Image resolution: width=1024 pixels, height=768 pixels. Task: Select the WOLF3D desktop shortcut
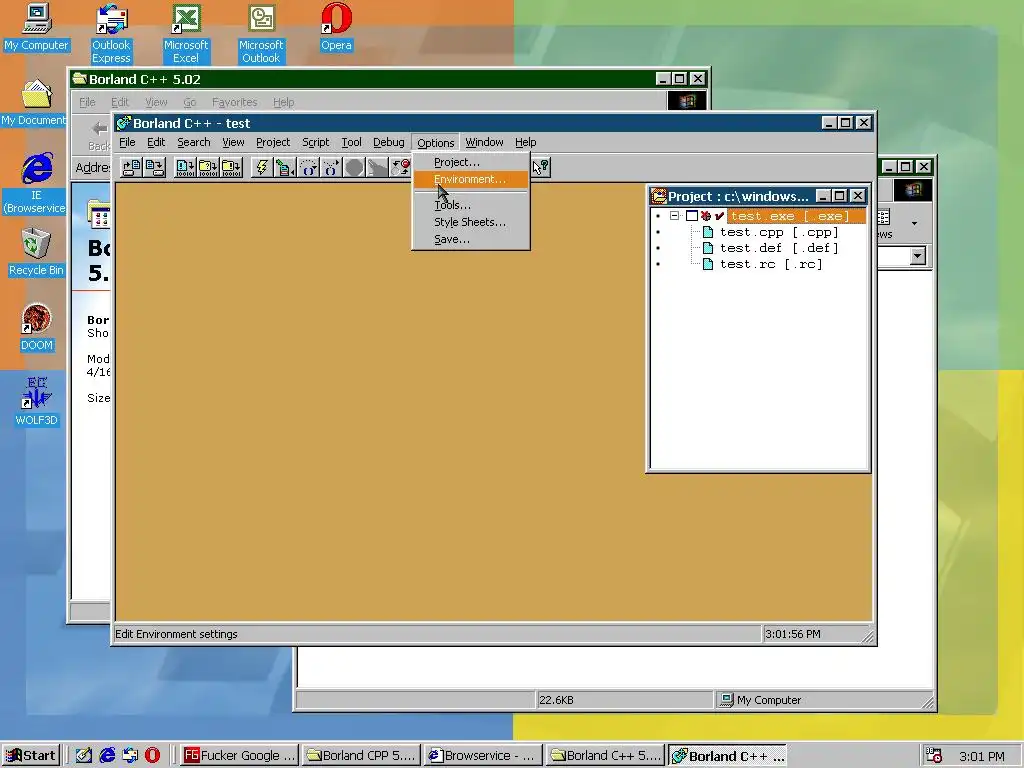pyautogui.click(x=36, y=402)
